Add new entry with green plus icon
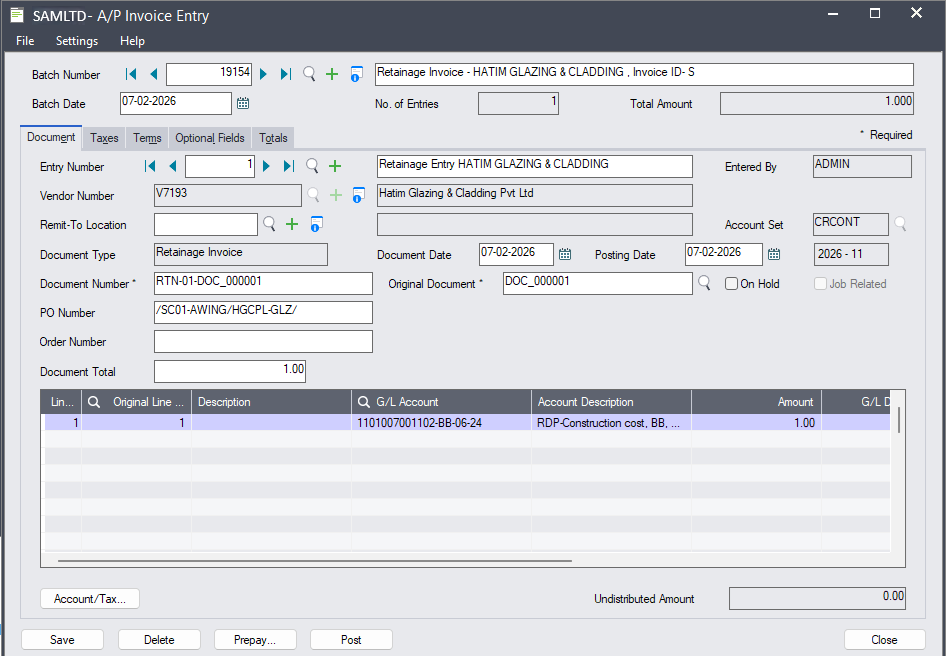 (335, 166)
